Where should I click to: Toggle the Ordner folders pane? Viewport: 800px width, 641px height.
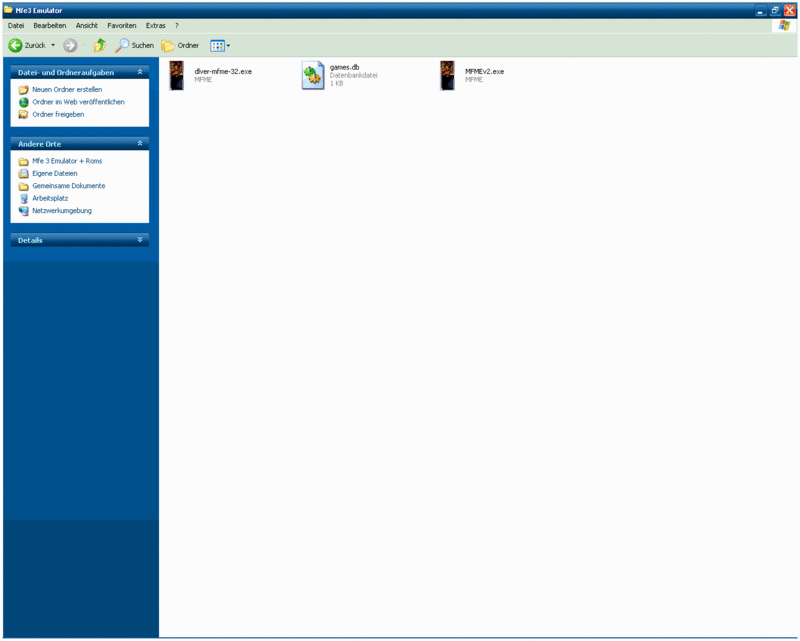tap(181, 45)
